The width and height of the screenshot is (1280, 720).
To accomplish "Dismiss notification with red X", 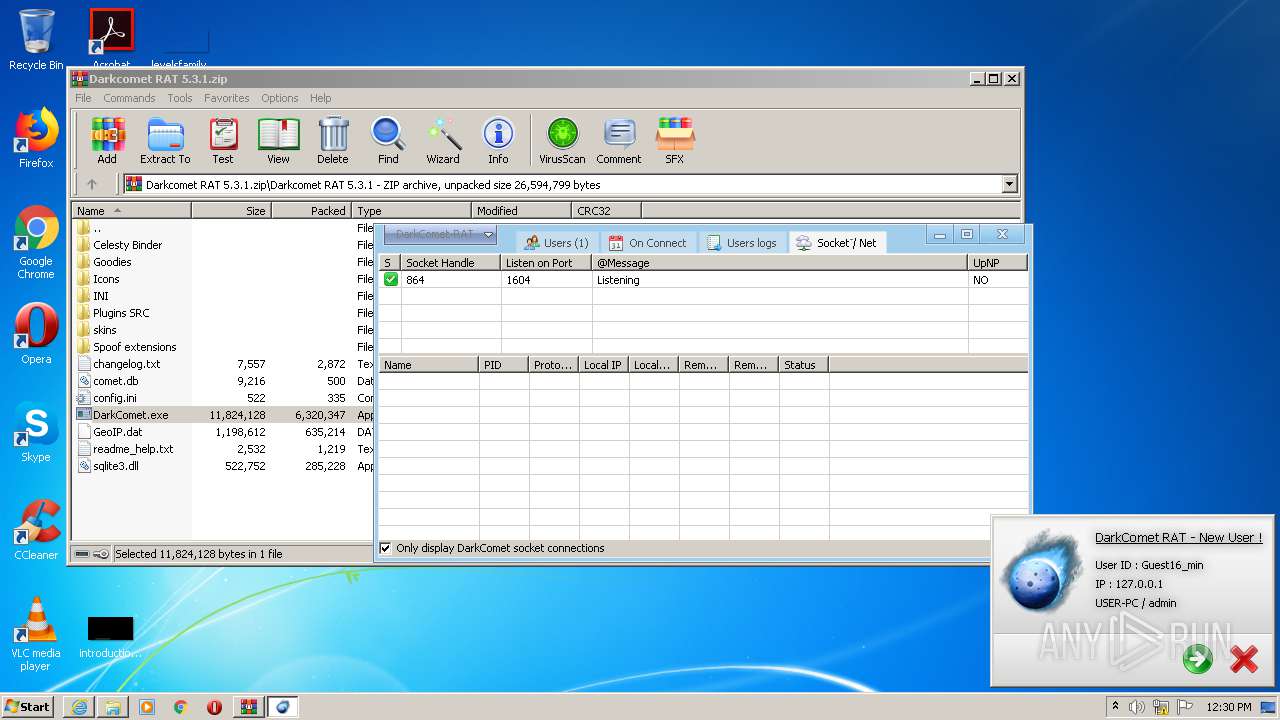I will pyautogui.click(x=1244, y=659).
